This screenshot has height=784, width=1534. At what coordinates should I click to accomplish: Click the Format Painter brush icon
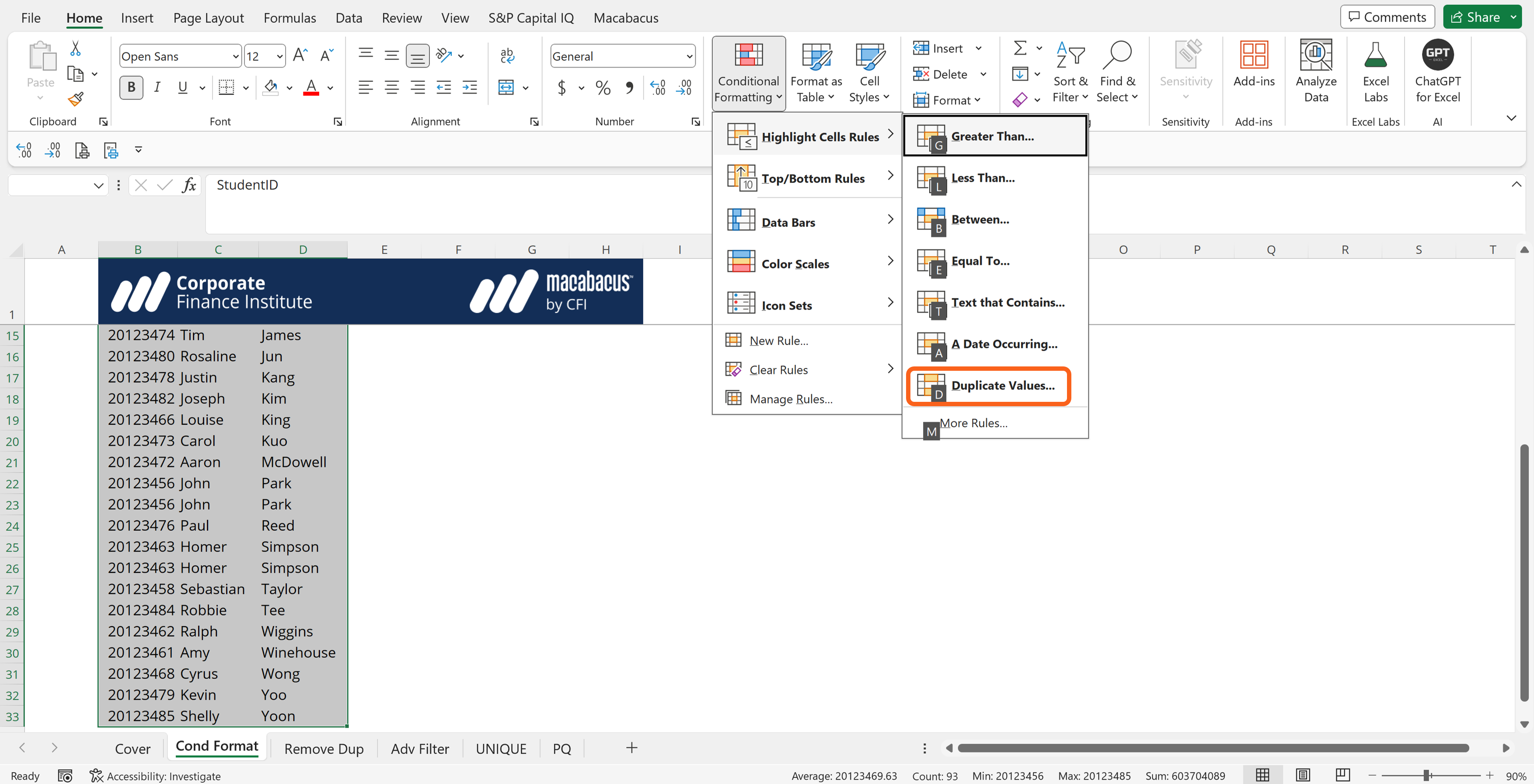pos(76,99)
